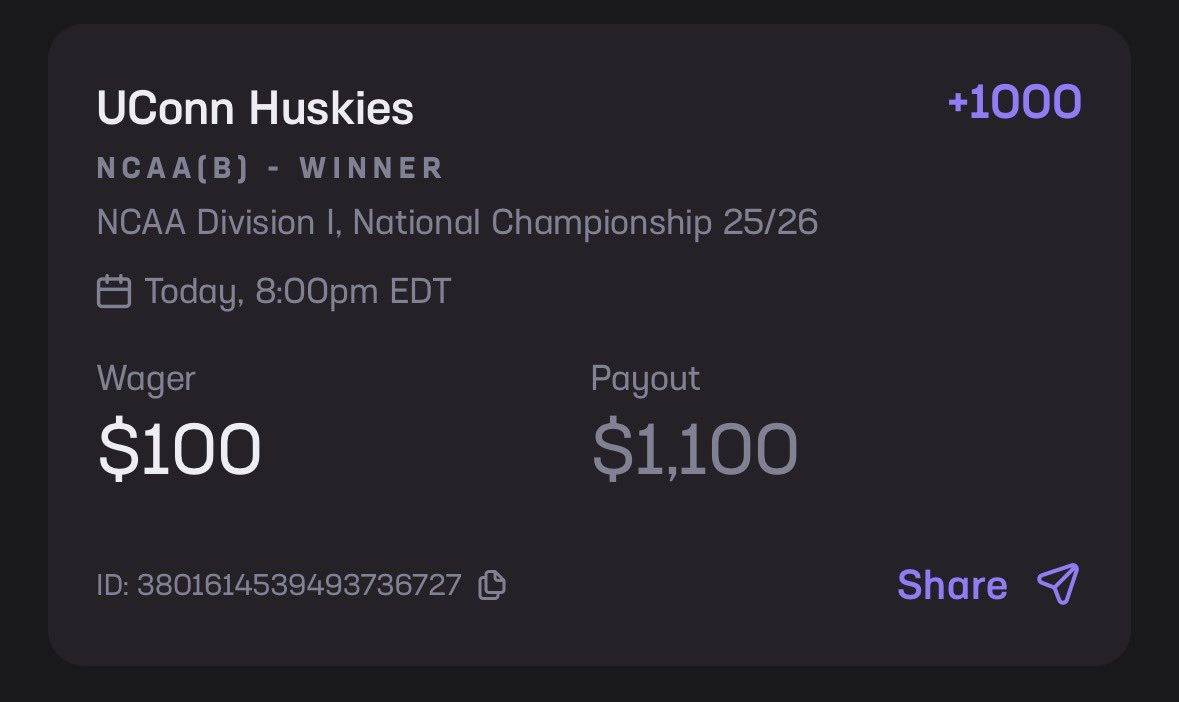Copy the bet ID to clipboard
This screenshot has width=1179, height=702.
(x=491, y=585)
